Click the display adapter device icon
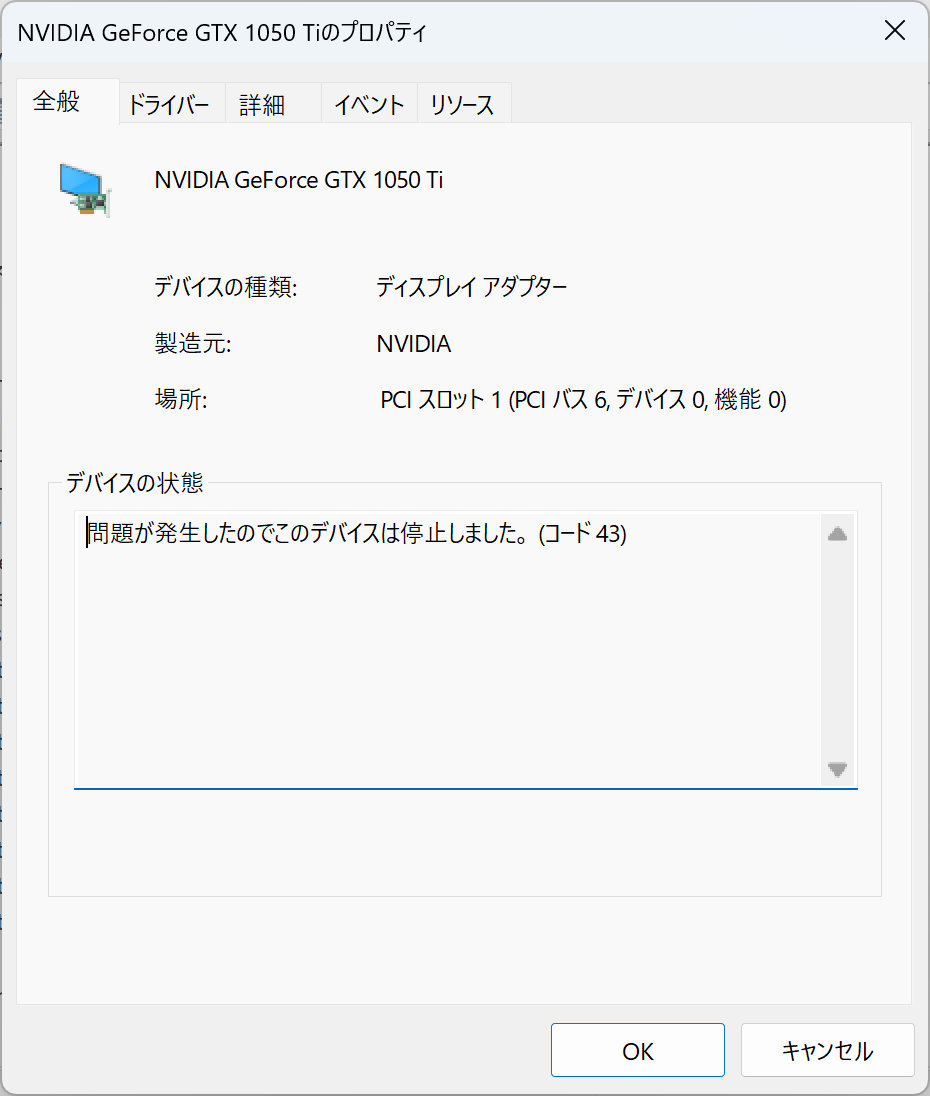The width and height of the screenshot is (930, 1096). pyautogui.click(x=83, y=188)
